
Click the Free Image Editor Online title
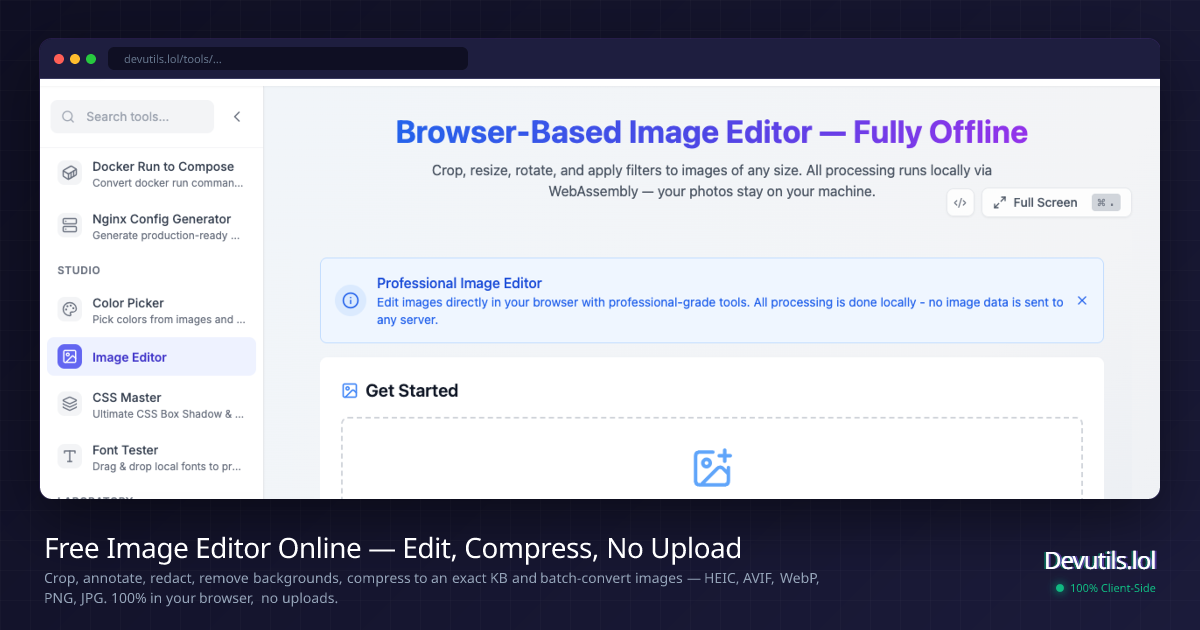pos(393,548)
